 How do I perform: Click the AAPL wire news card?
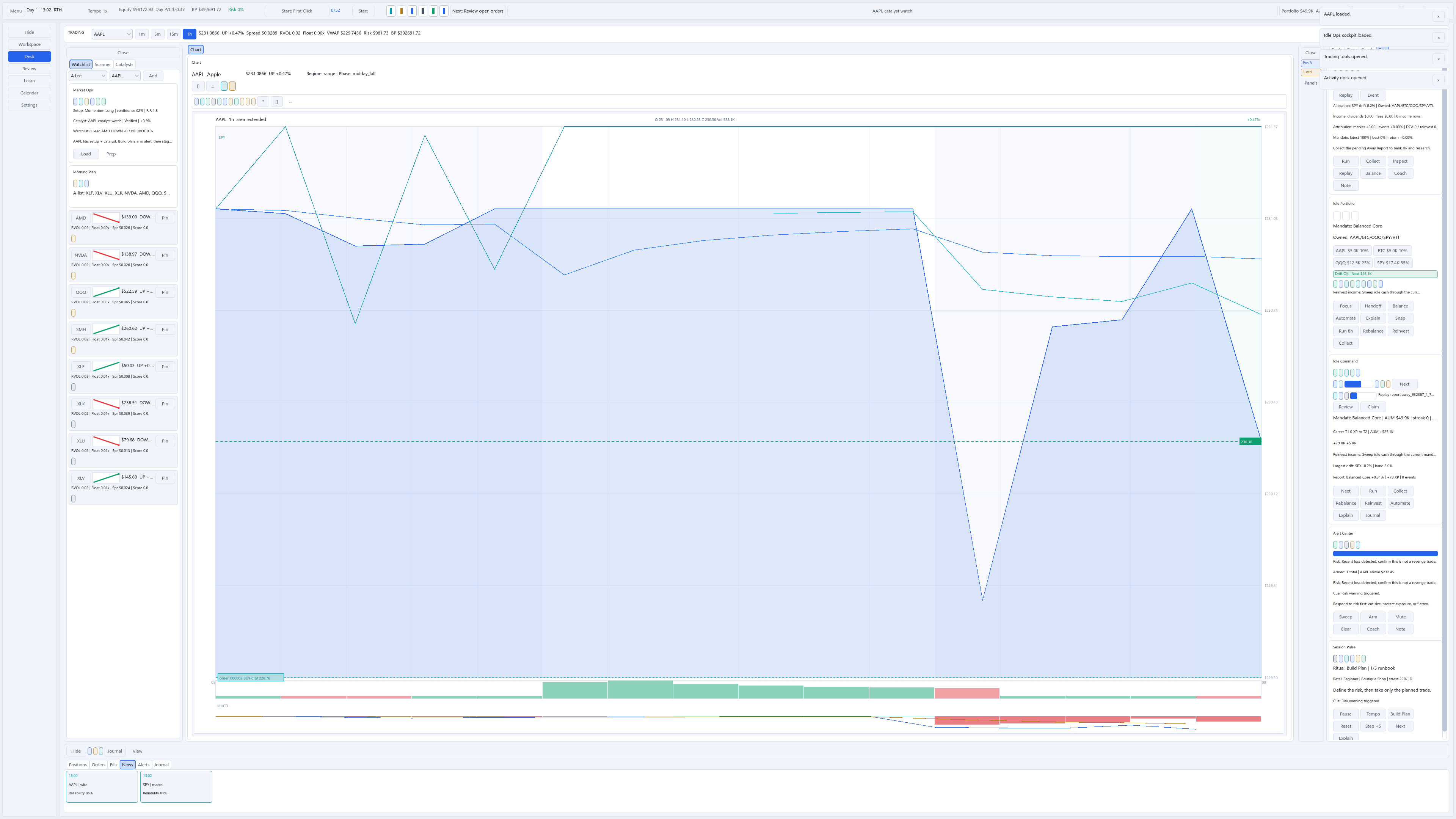pos(102,786)
